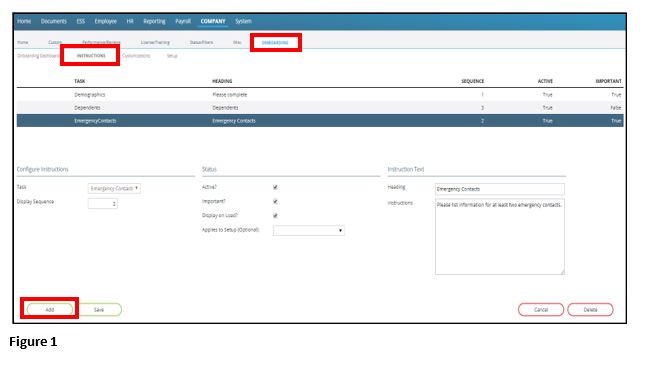
Task: Open the Status/Filters tab
Action: [201, 42]
